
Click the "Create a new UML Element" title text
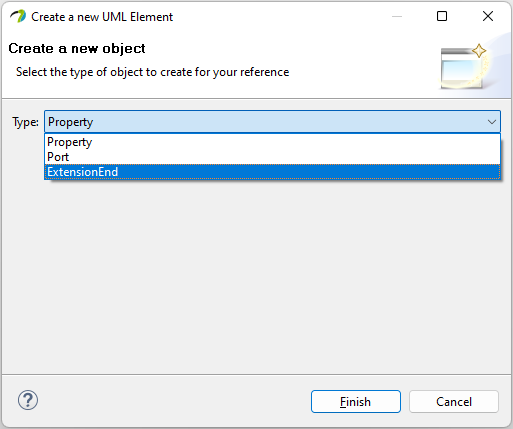[x=102, y=17]
